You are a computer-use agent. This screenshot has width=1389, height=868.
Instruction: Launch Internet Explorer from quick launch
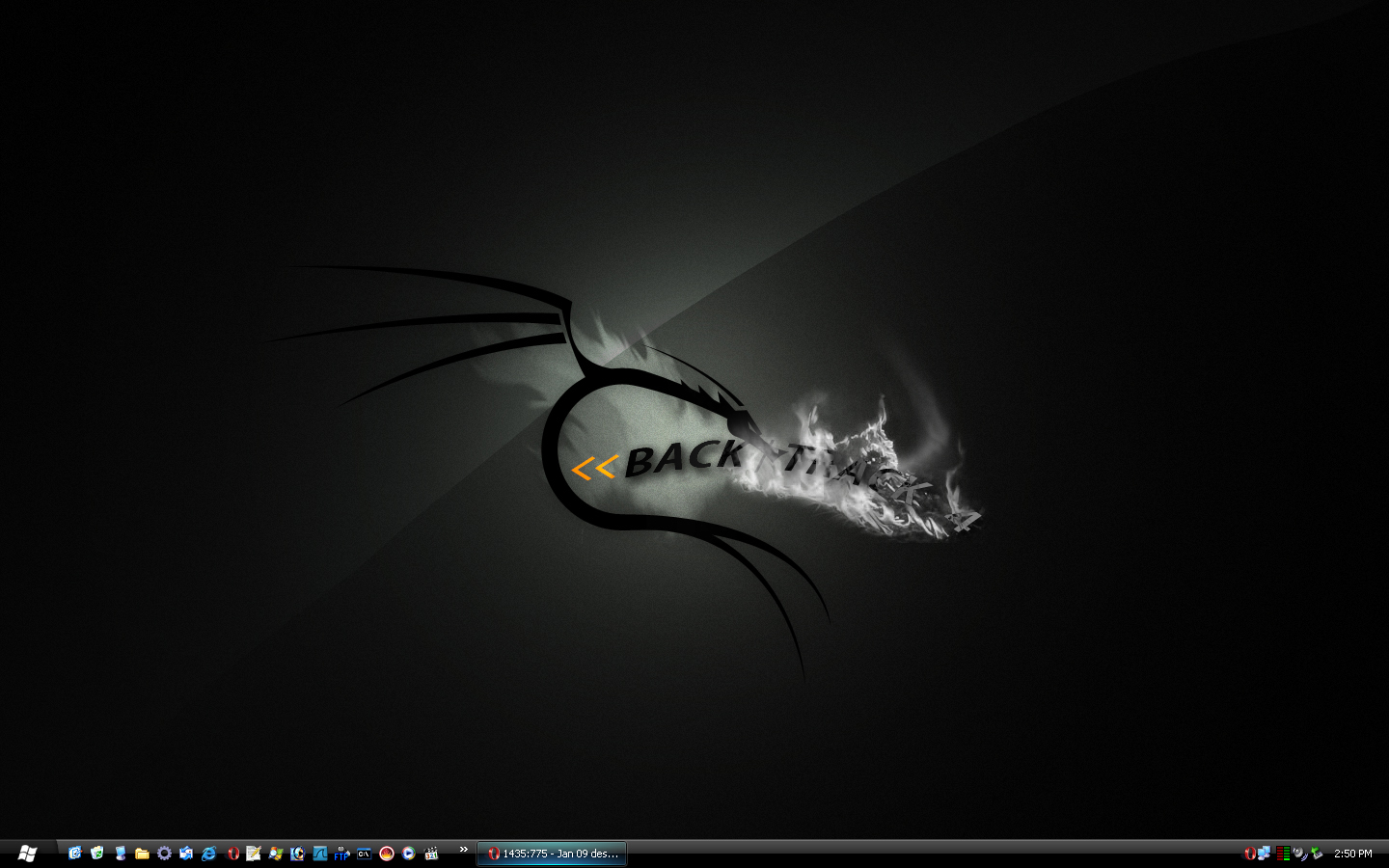tap(208, 854)
